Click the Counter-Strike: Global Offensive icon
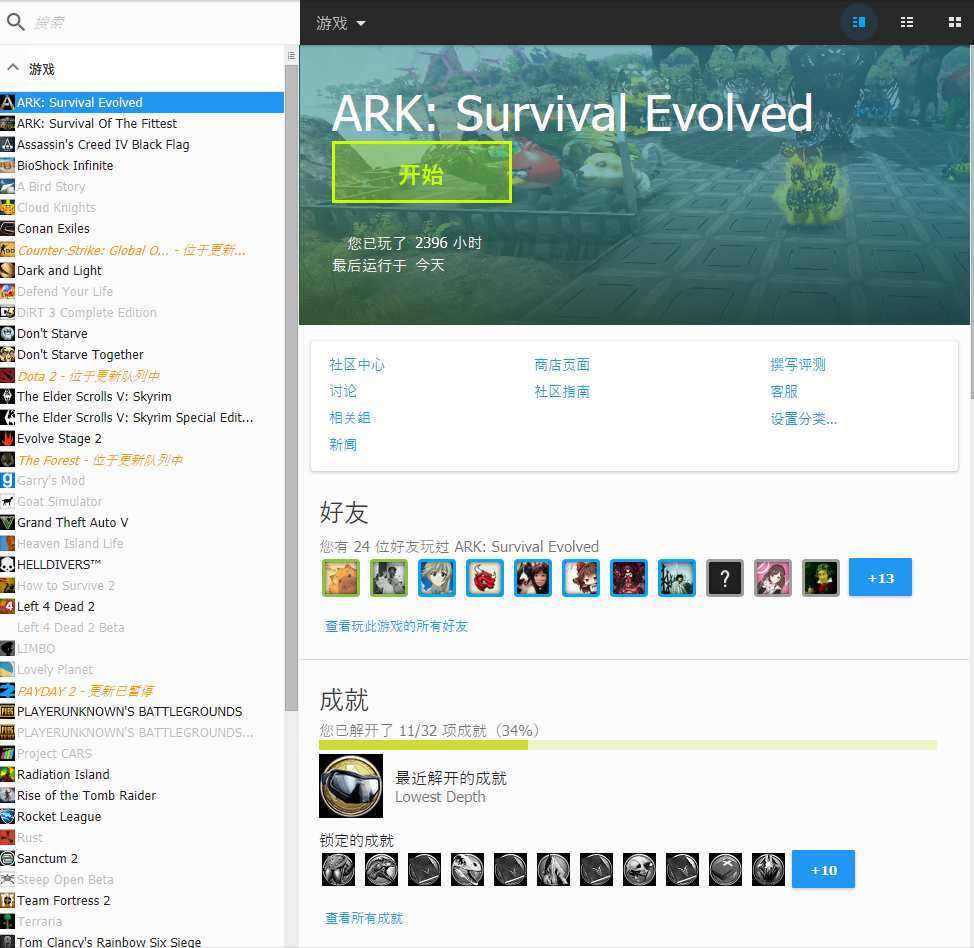Screen dimensions: 974x948 (7, 250)
